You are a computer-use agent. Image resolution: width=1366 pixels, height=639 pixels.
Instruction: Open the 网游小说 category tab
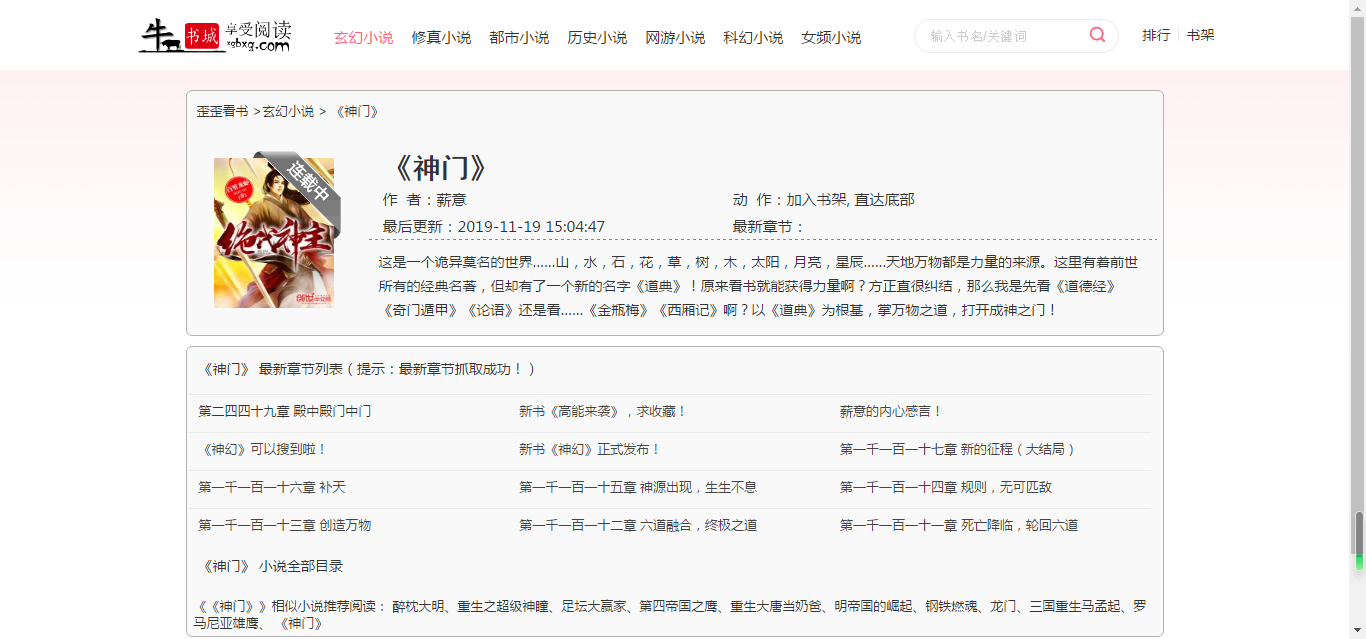[x=675, y=38]
